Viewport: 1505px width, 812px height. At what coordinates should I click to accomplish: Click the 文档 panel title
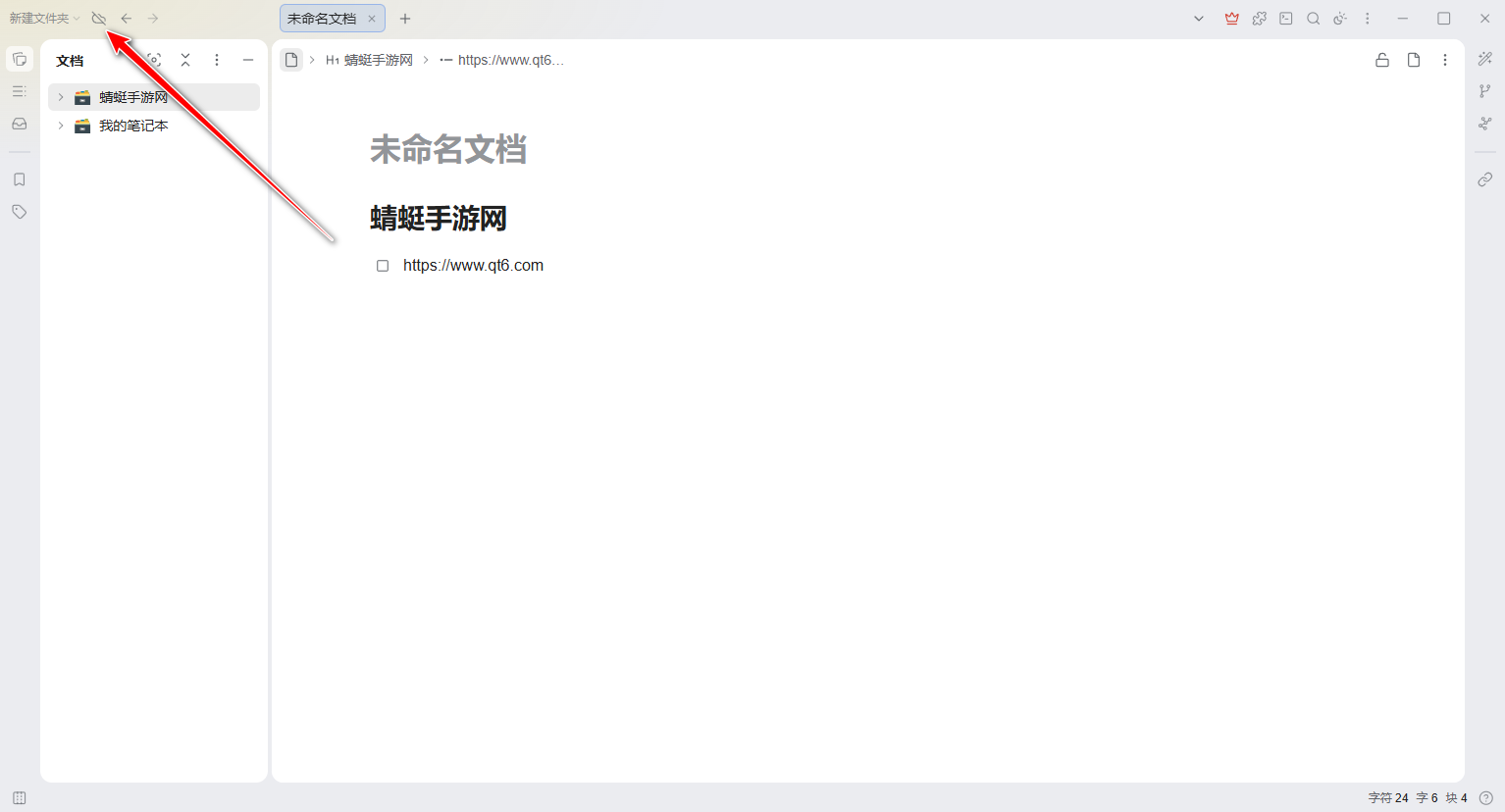pyautogui.click(x=70, y=61)
